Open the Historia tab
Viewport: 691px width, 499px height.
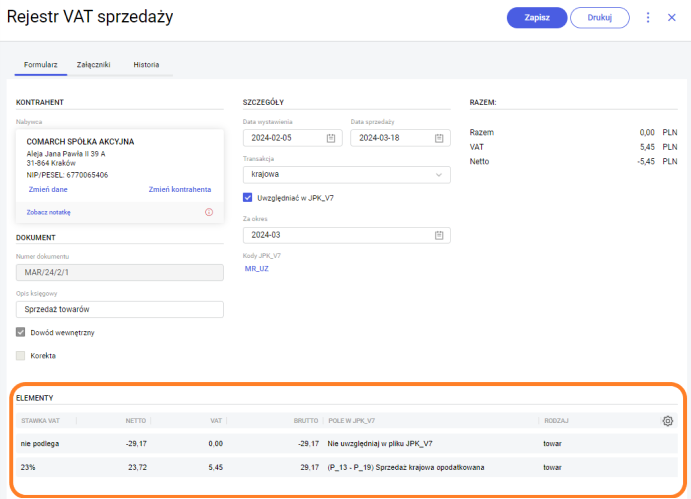click(x=146, y=65)
